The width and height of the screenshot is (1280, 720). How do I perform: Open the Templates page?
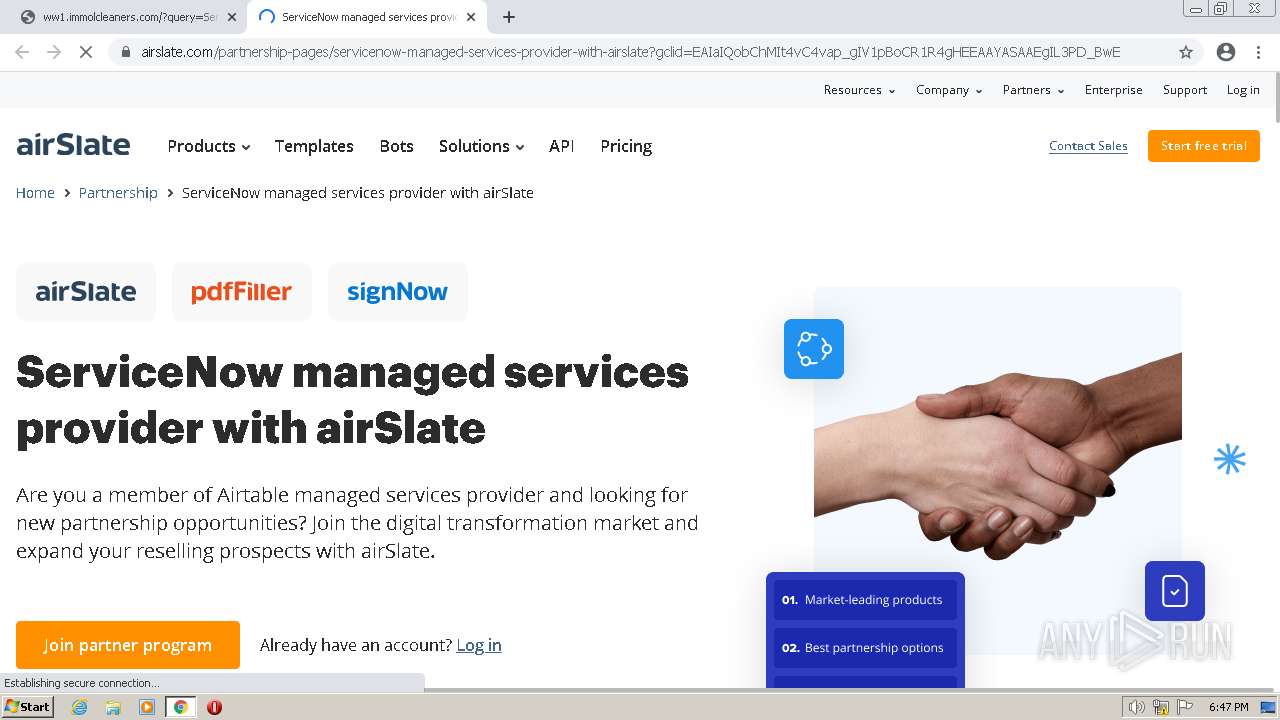(x=314, y=146)
